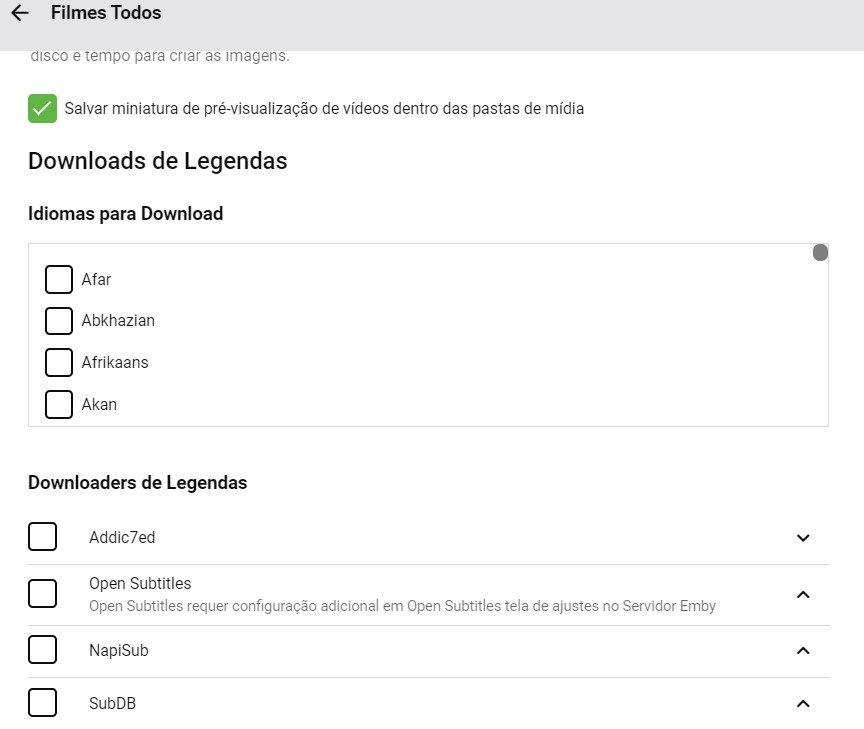Turn on Open Subtitles downloader

coord(42,594)
